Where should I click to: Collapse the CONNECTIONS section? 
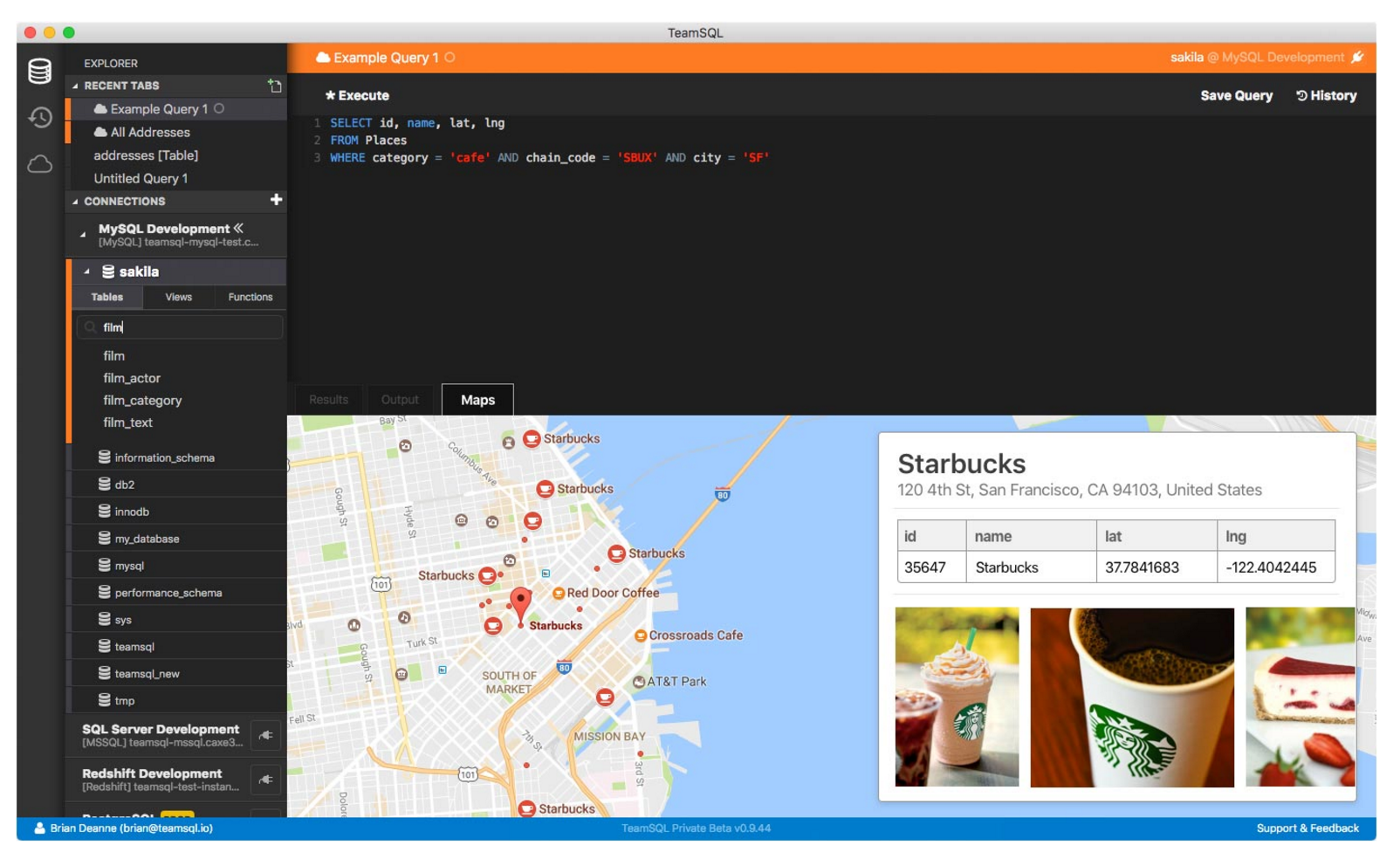77,201
